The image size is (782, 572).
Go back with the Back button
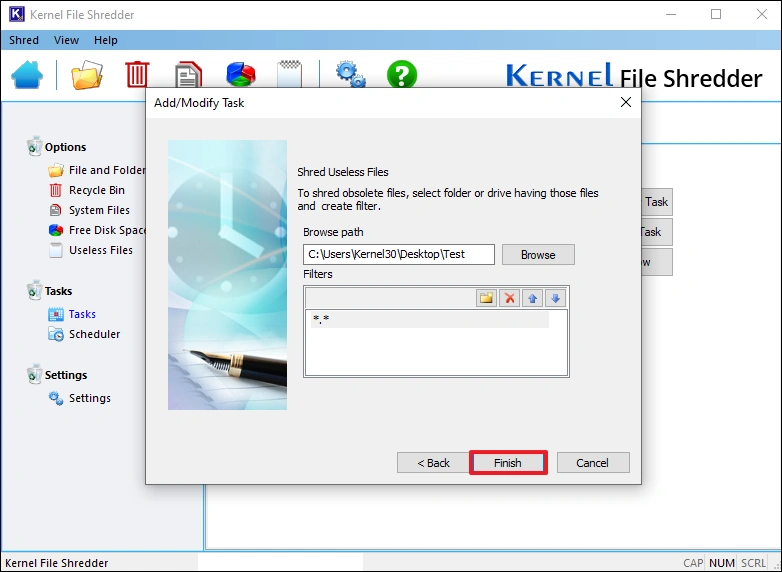point(433,463)
